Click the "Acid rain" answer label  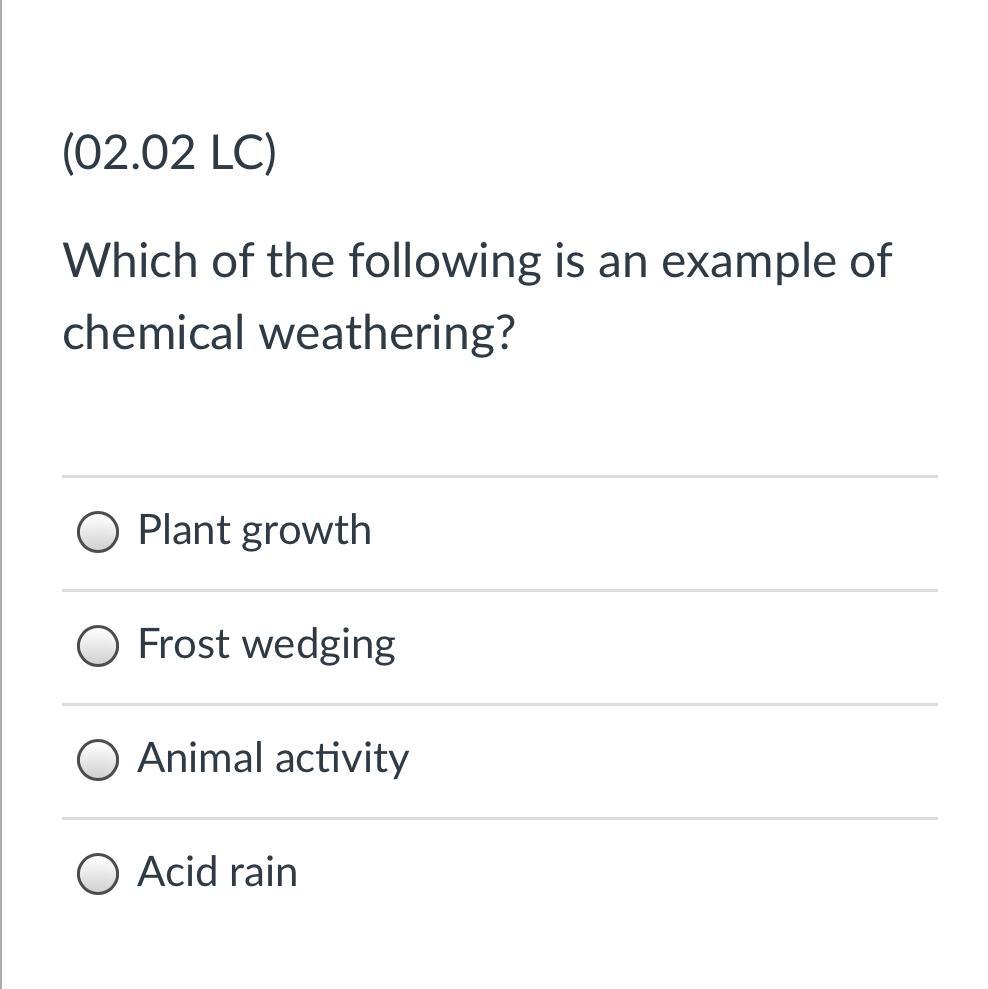217,872
